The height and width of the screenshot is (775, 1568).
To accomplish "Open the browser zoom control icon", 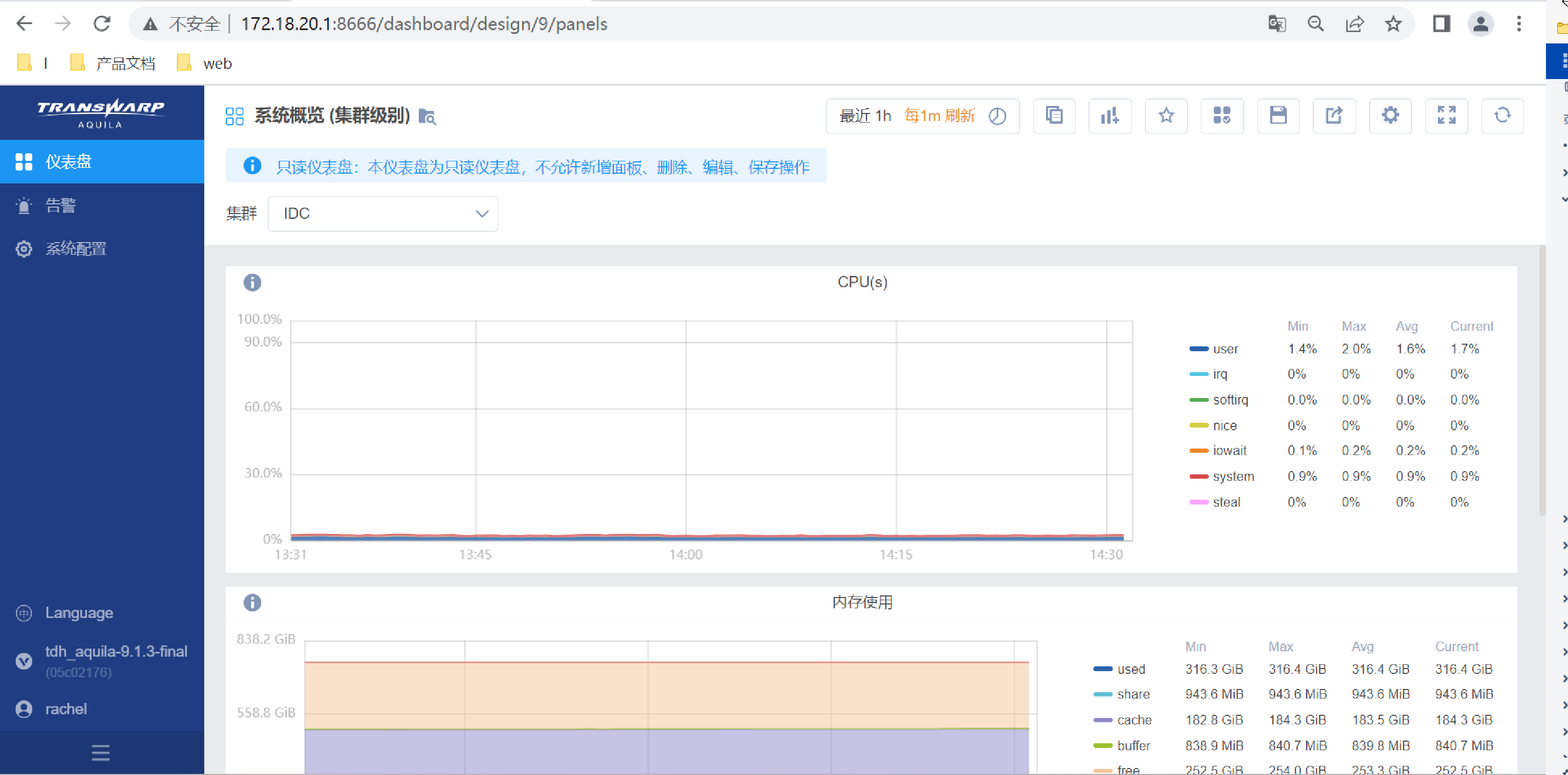I will tap(1315, 24).
